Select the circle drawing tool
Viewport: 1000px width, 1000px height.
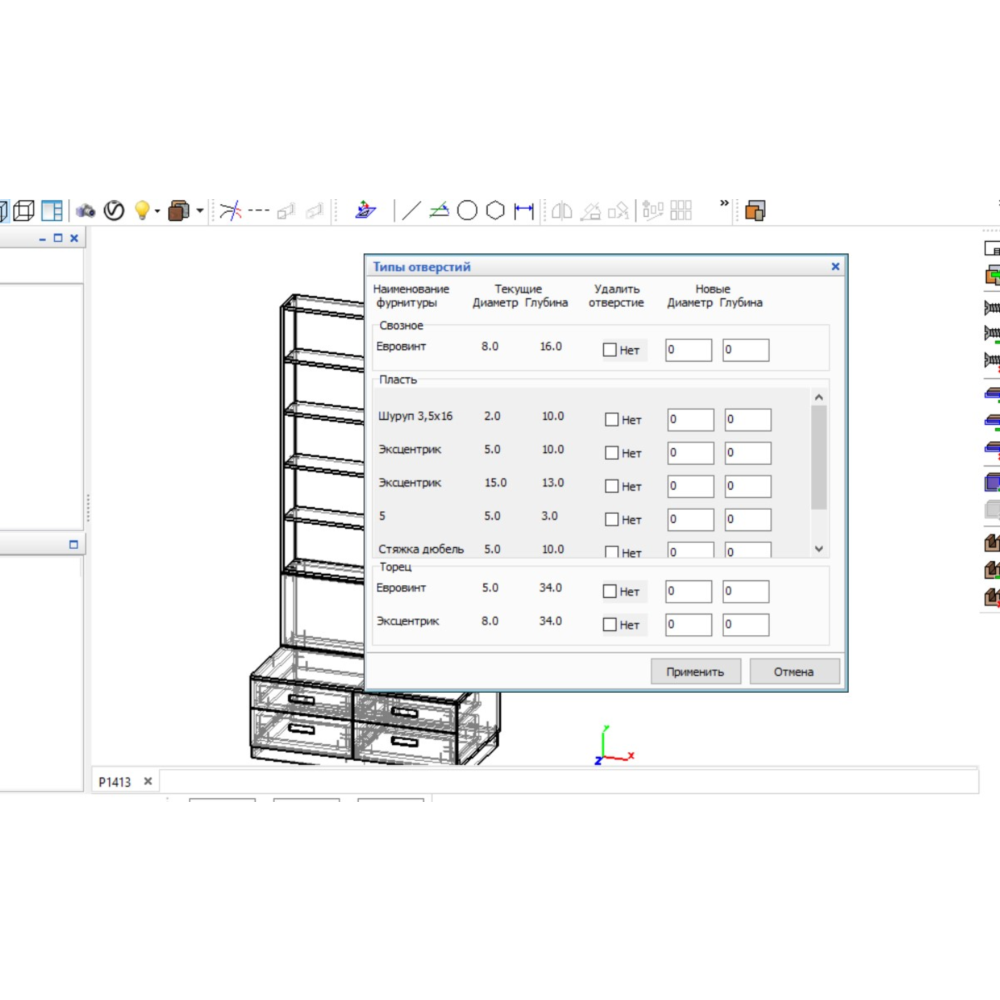[x=467, y=211]
